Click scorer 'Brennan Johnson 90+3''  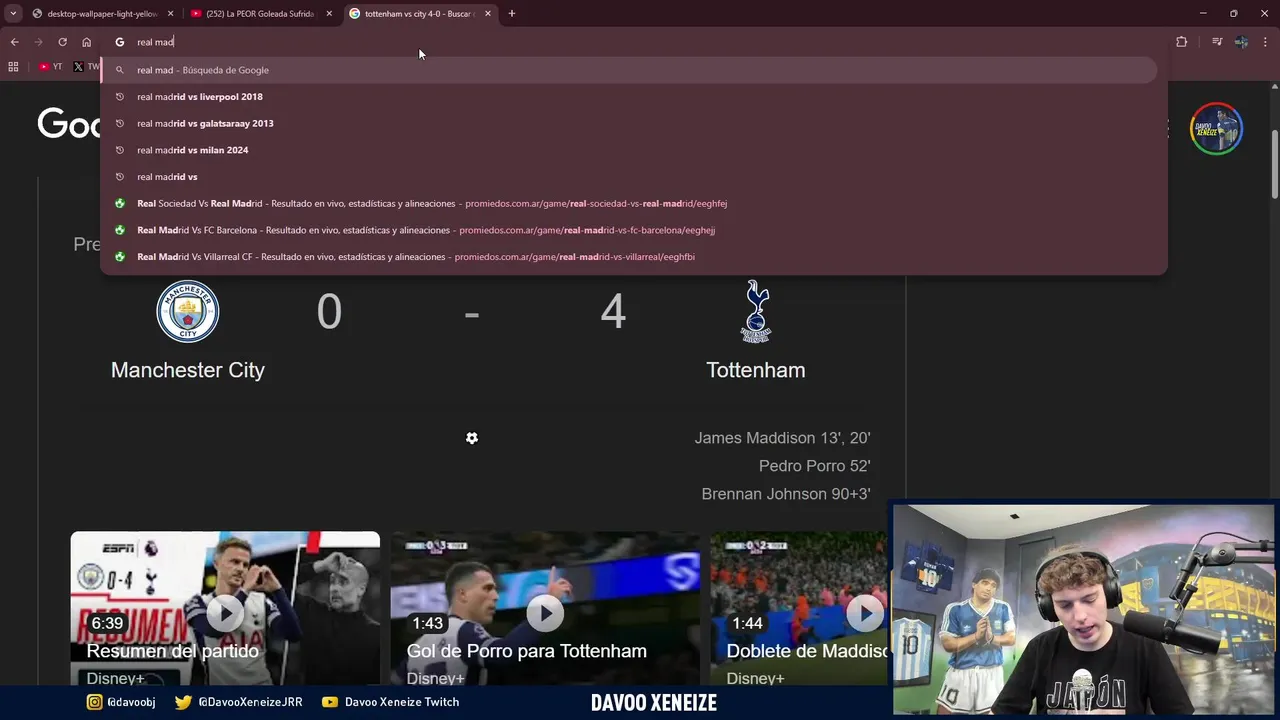[786, 494]
